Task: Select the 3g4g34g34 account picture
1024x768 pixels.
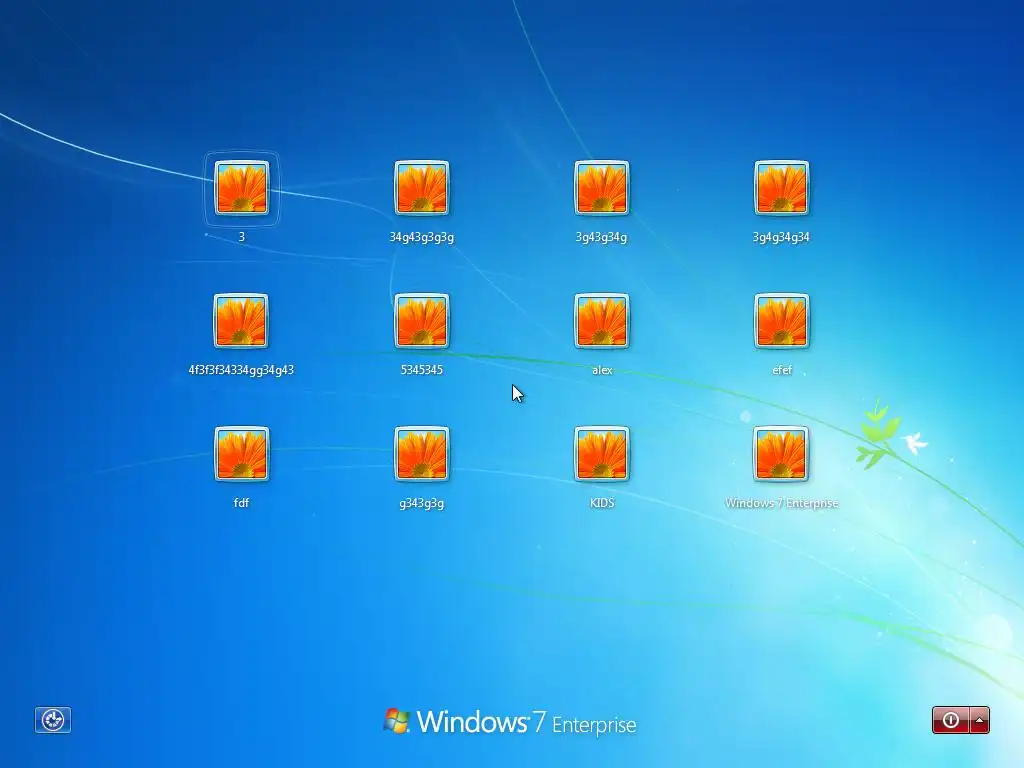Action: [781, 188]
